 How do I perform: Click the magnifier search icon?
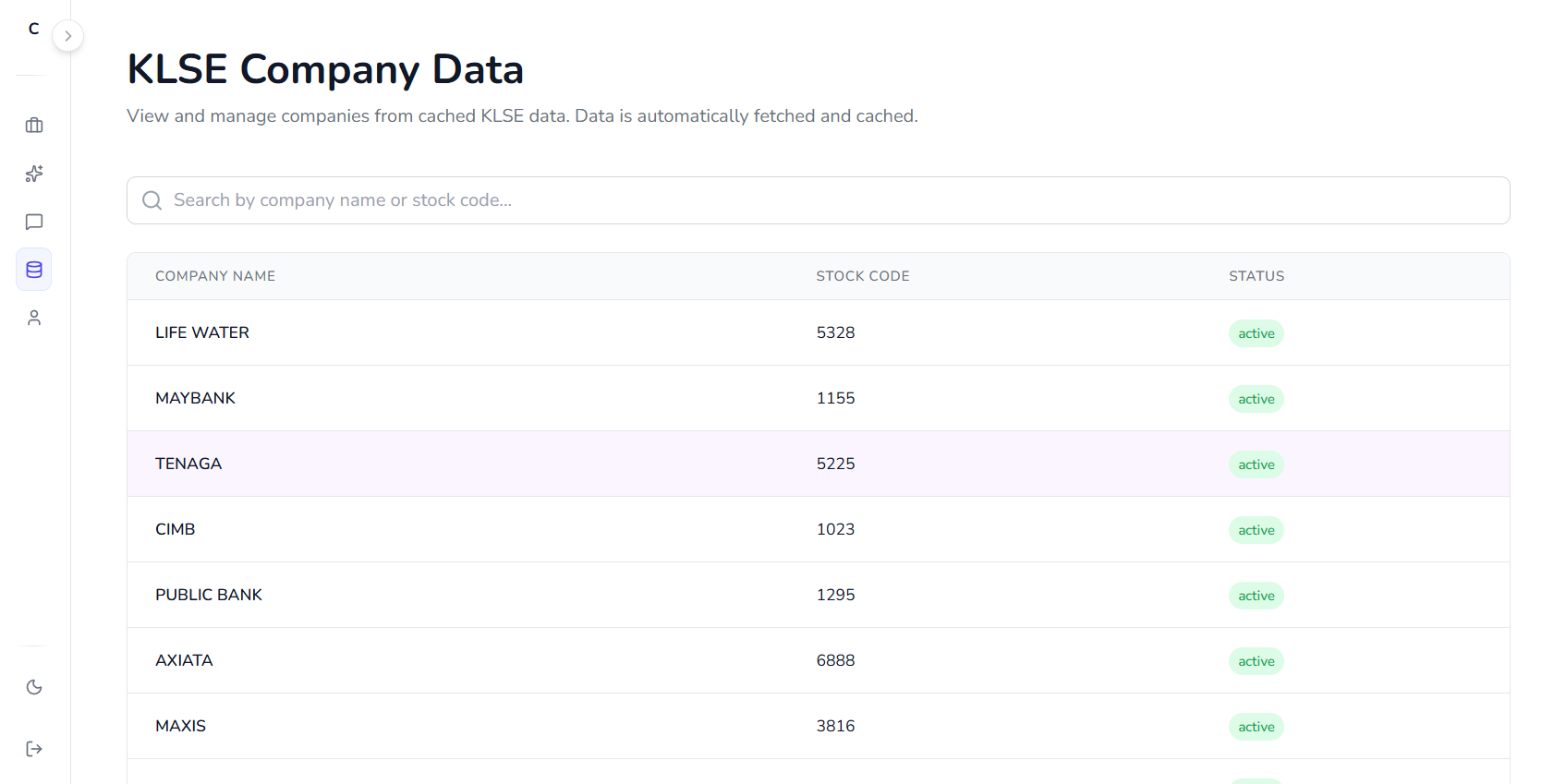click(x=152, y=200)
